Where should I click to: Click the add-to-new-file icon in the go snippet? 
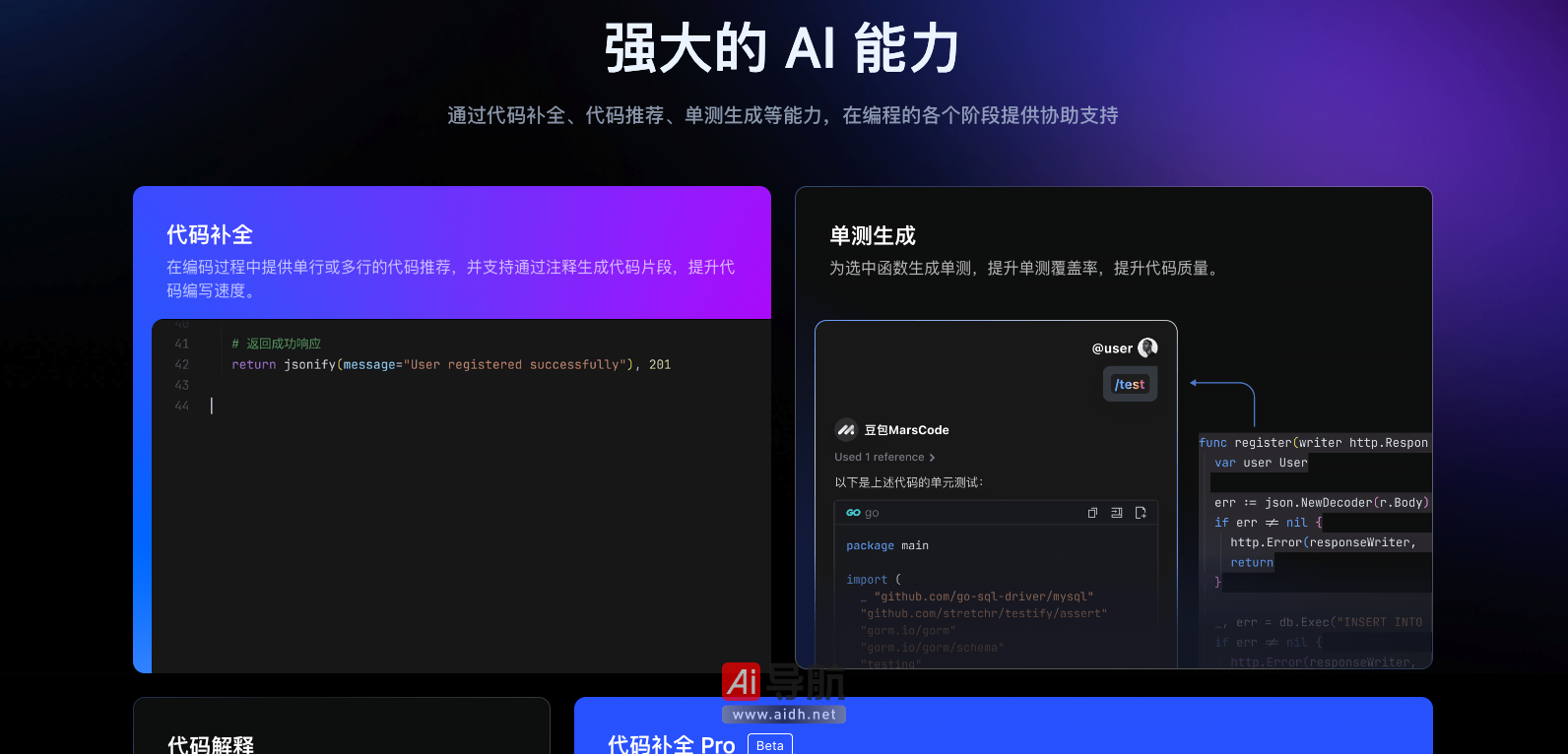click(x=1141, y=513)
